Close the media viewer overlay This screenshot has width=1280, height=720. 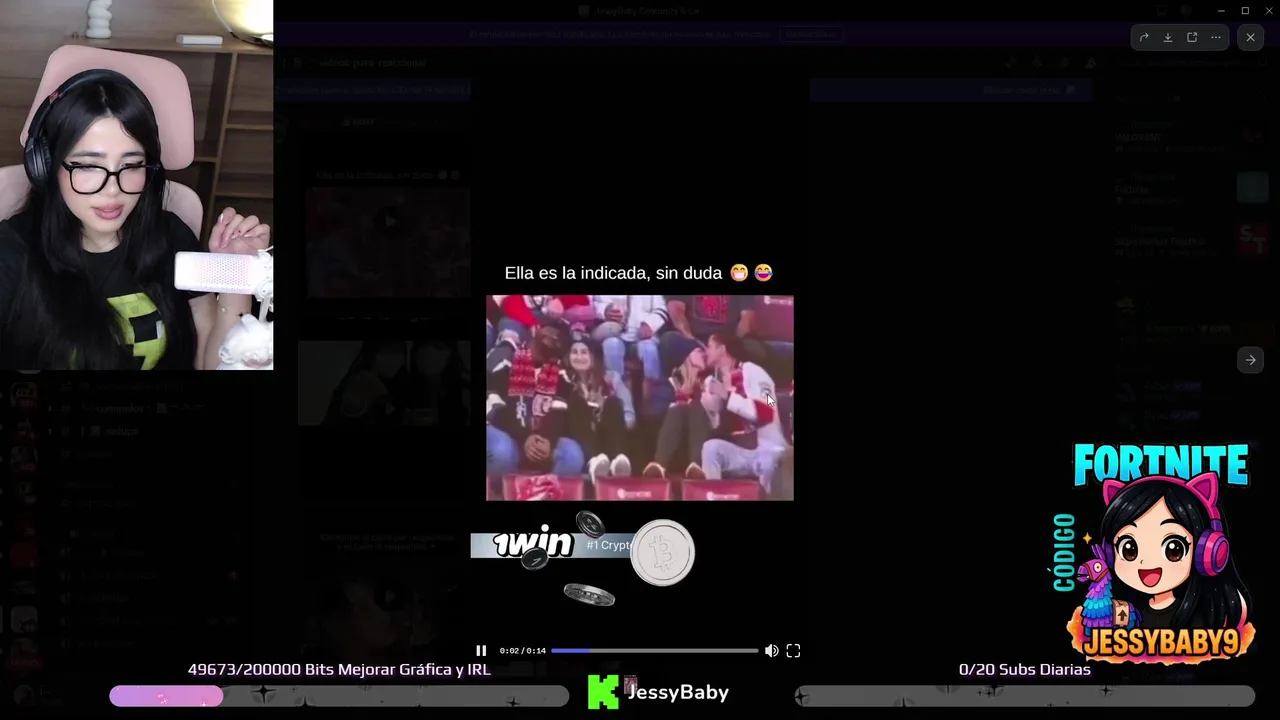coord(1250,37)
